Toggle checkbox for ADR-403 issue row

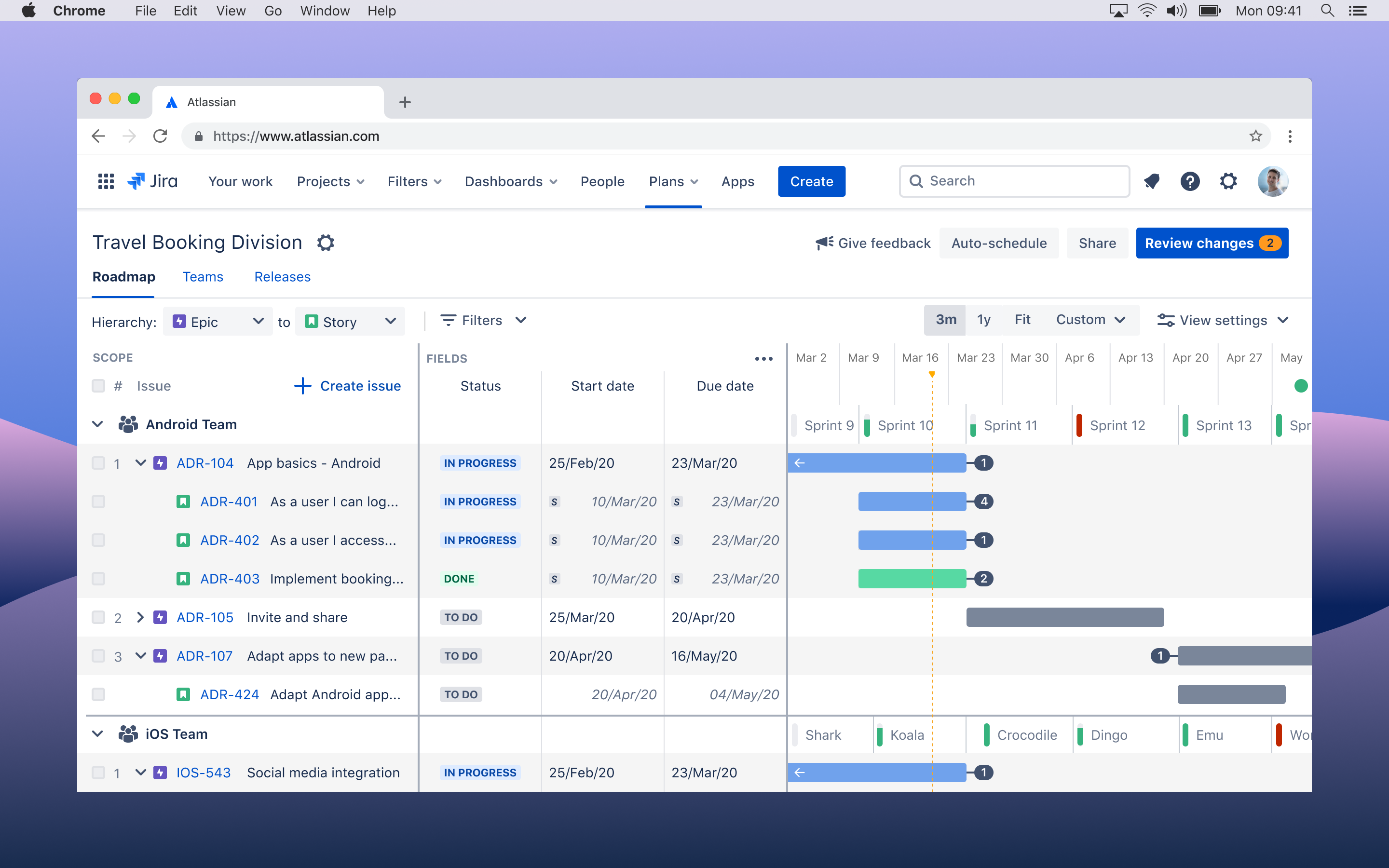[97, 578]
